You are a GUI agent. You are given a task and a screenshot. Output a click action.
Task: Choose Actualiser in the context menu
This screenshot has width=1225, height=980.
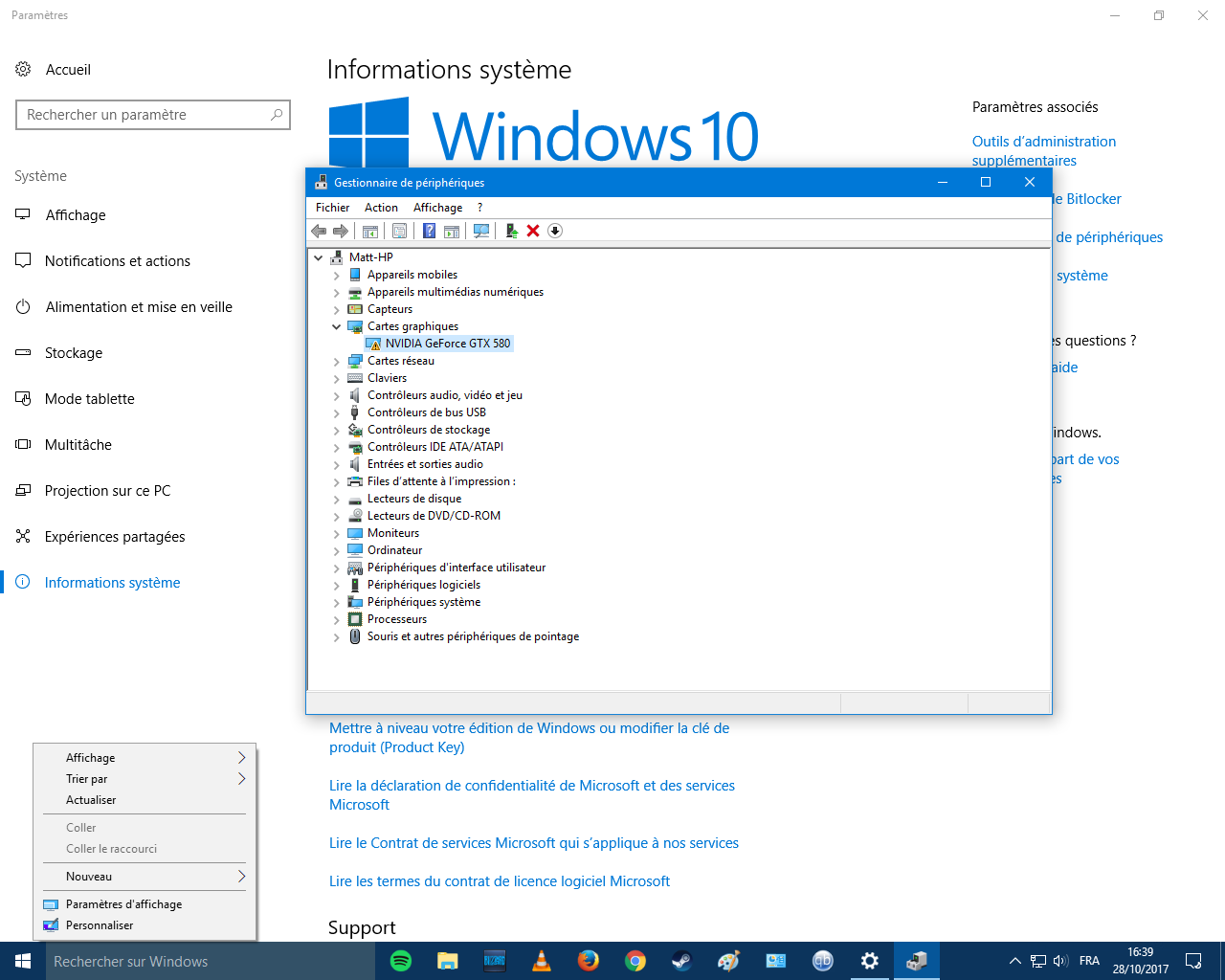pyautogui.click(x=145, y=800)
